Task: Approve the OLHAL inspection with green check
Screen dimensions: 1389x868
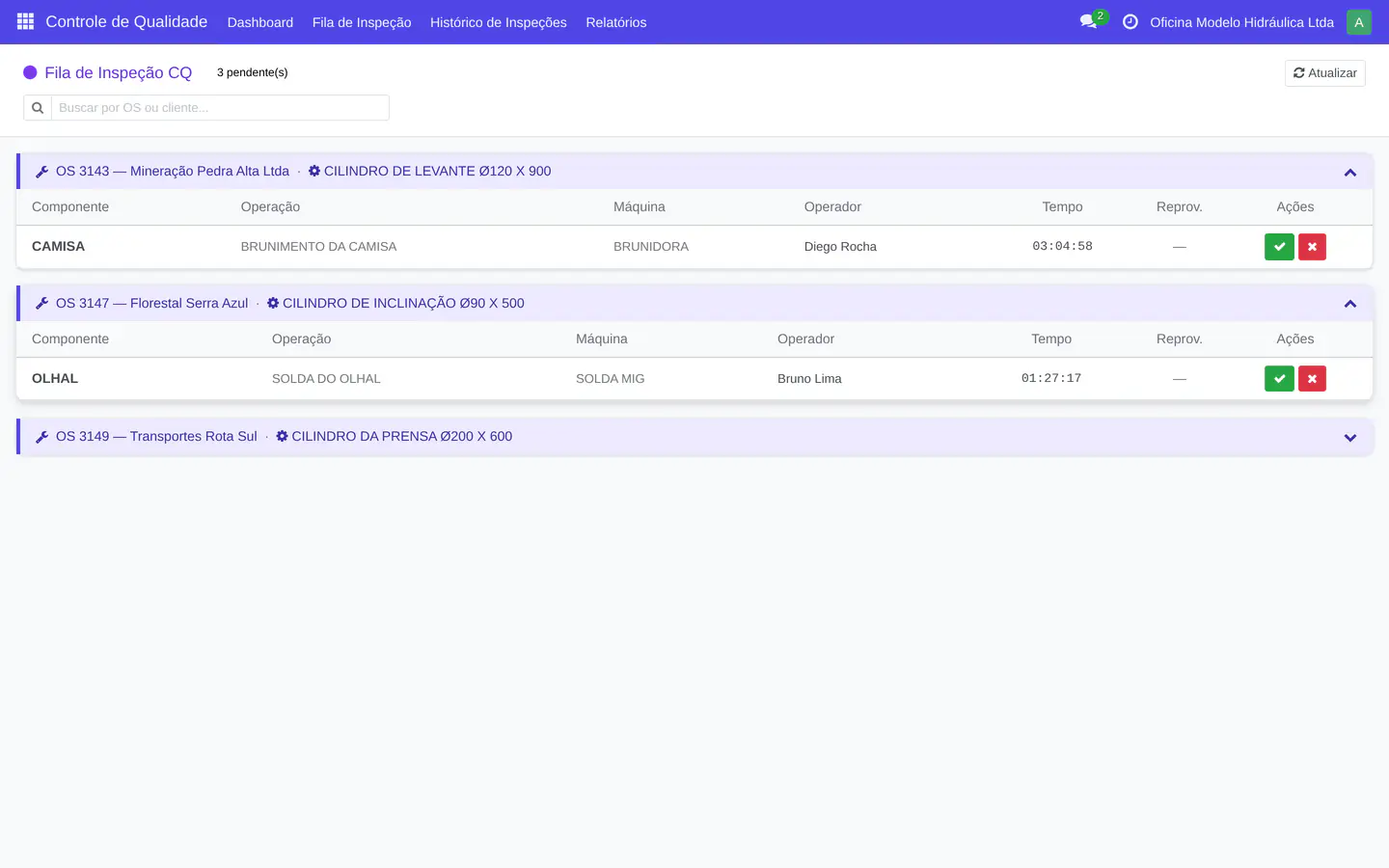Action: [x=1279, y=379]
